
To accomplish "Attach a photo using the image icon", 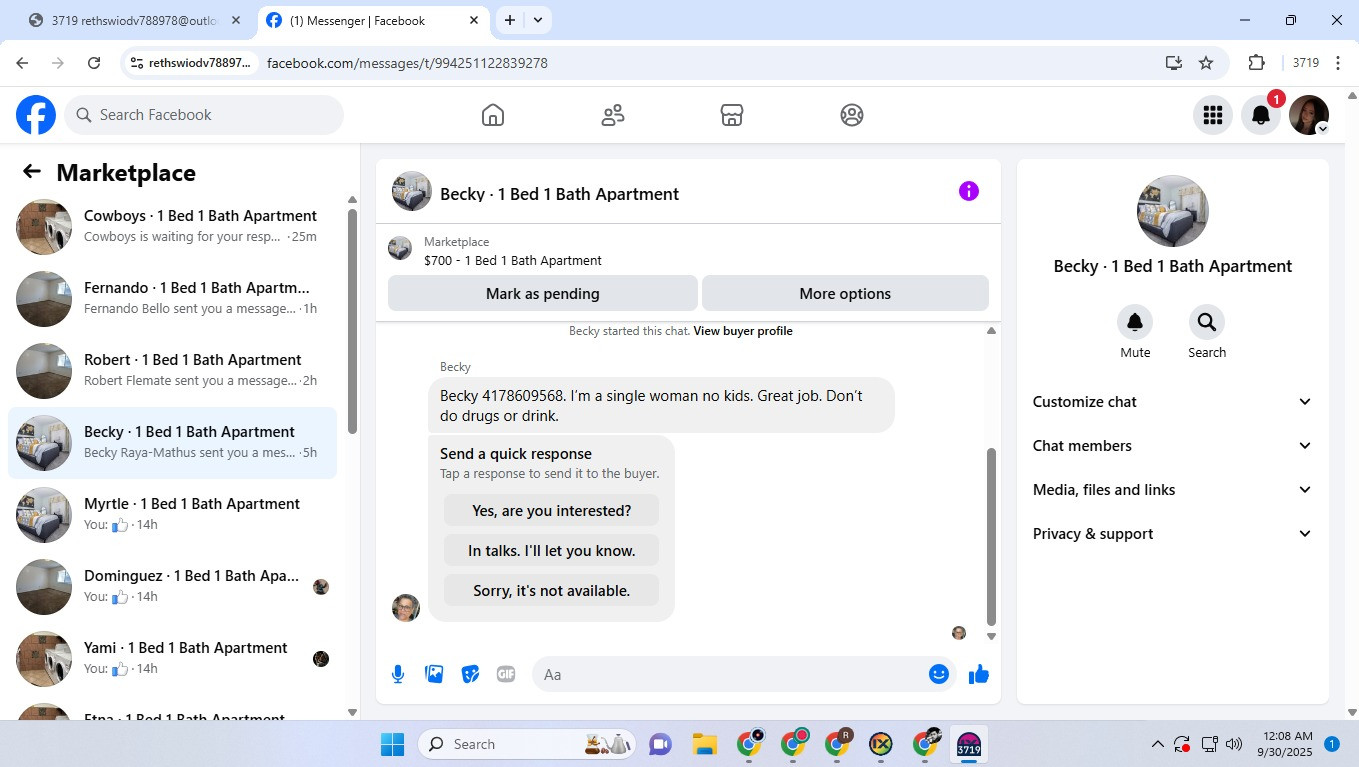I will pyautogui.click(x=434, y=674).
